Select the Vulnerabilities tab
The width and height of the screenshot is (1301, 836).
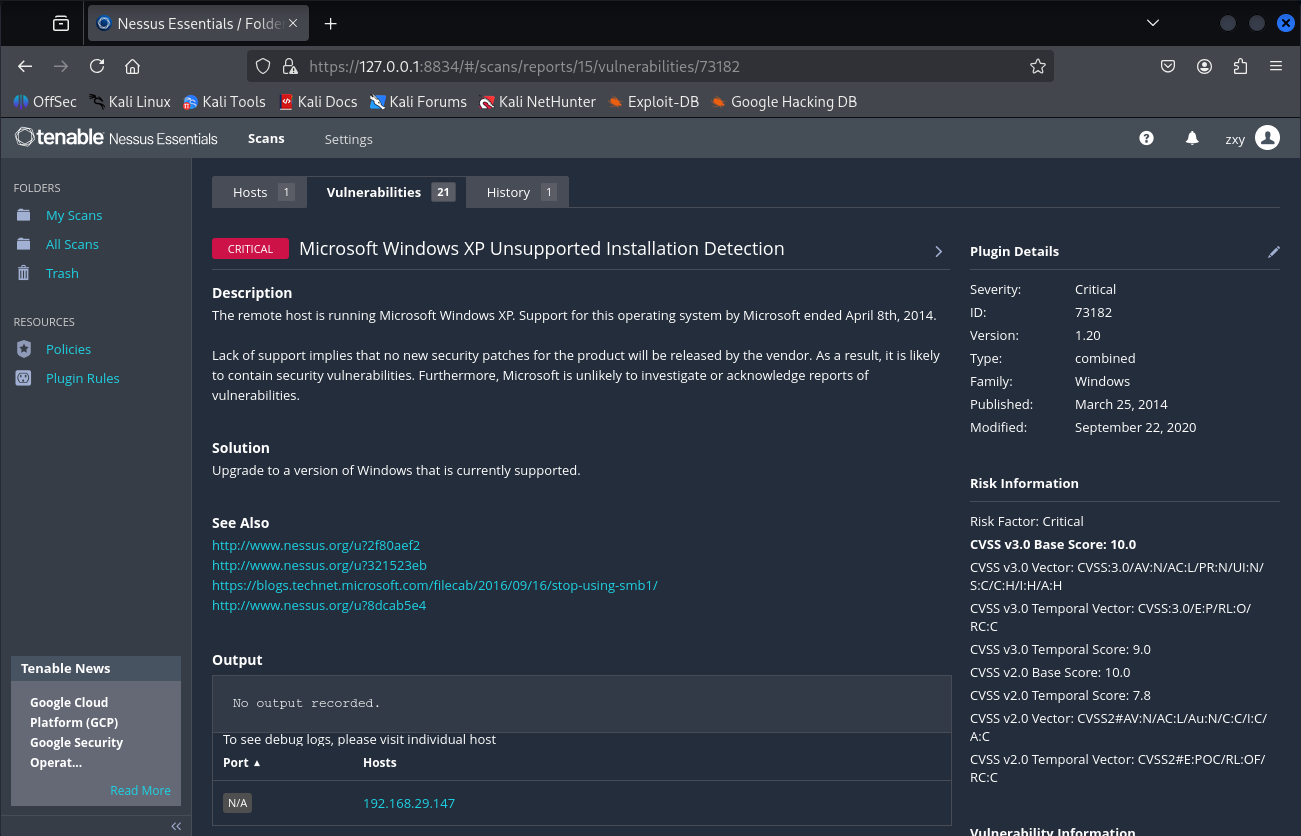tap(386, 192)
